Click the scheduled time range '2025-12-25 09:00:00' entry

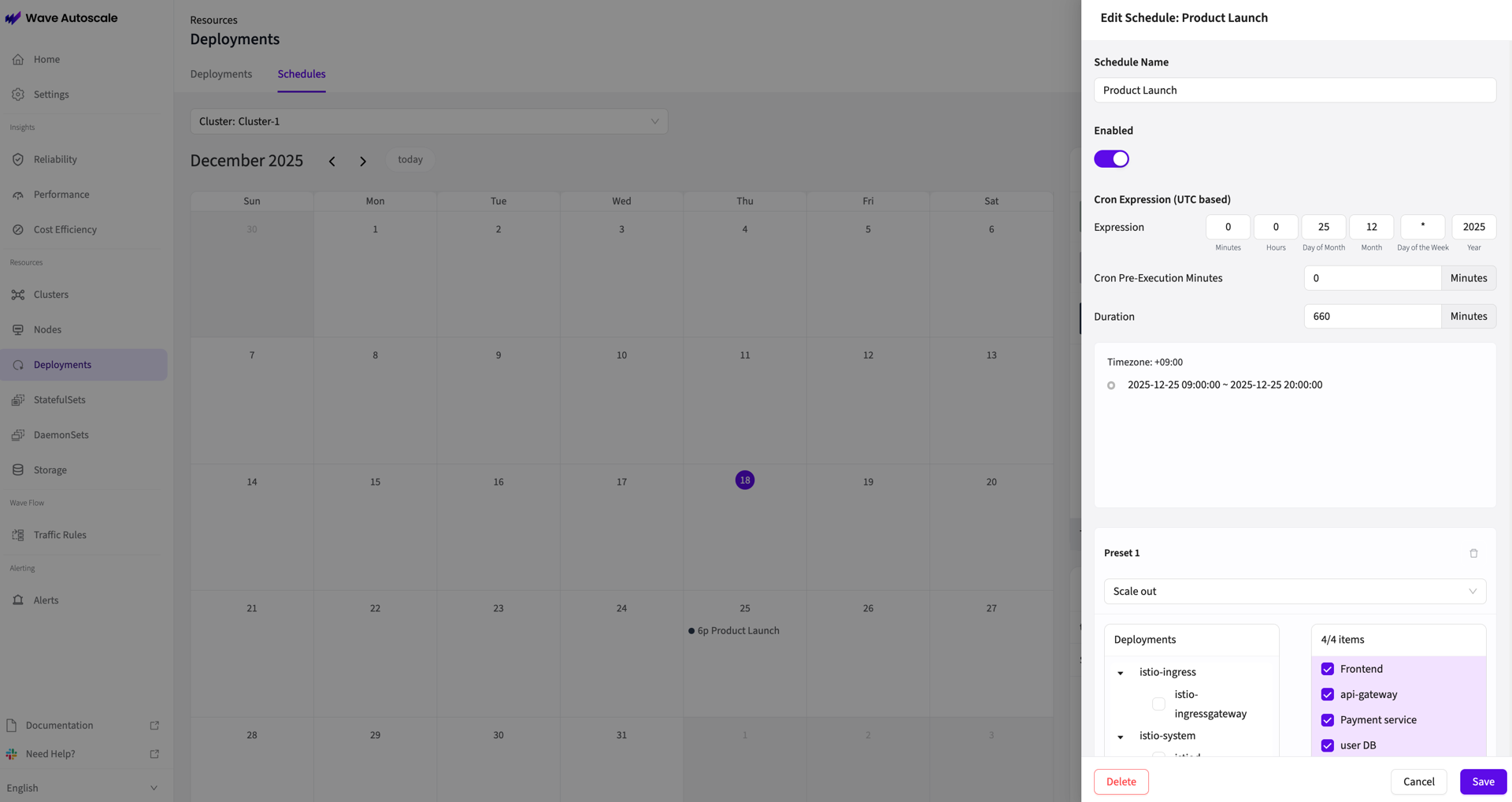tap(1225, 385)
